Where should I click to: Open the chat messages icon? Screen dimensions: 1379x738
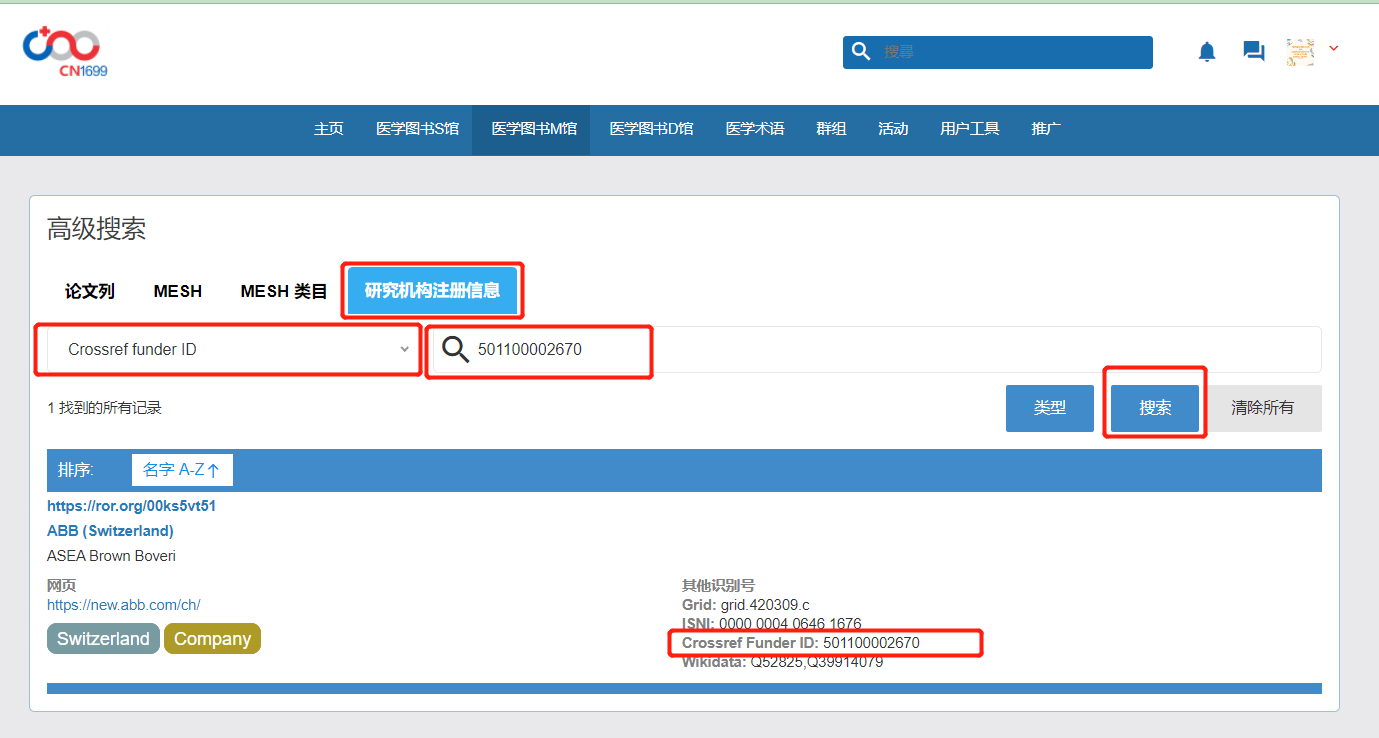click(1253, 52)
